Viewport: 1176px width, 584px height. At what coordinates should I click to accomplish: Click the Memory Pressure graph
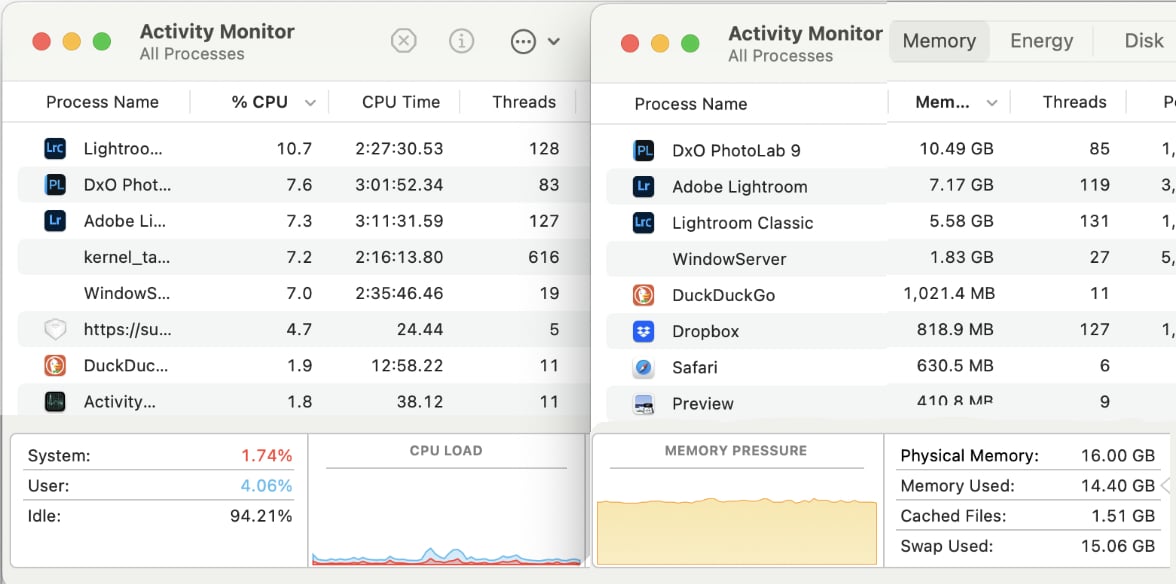[x=736, y=530]
